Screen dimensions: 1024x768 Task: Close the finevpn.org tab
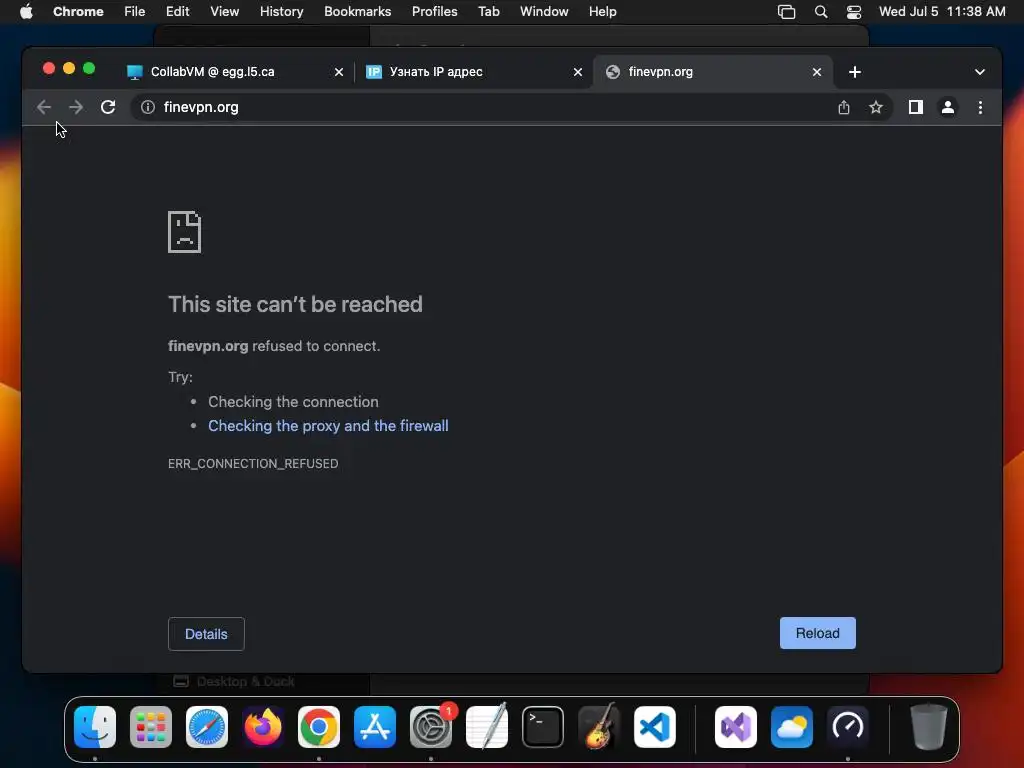[817, 72]
